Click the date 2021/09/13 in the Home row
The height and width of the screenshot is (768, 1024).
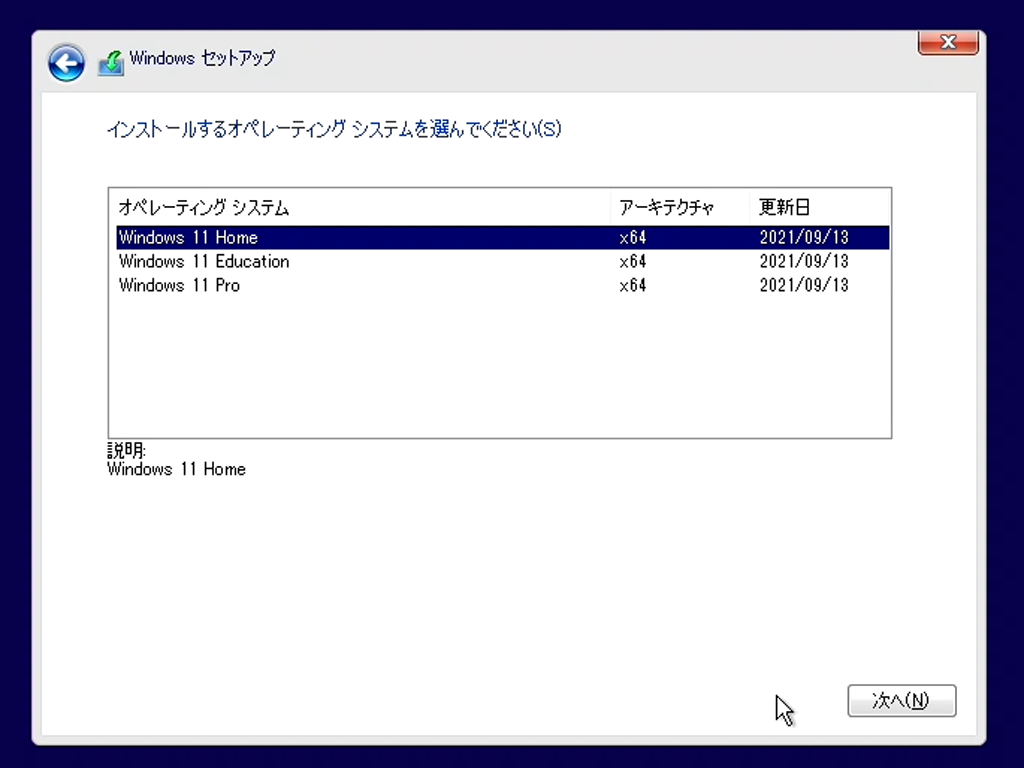click(x=804, y=237)
